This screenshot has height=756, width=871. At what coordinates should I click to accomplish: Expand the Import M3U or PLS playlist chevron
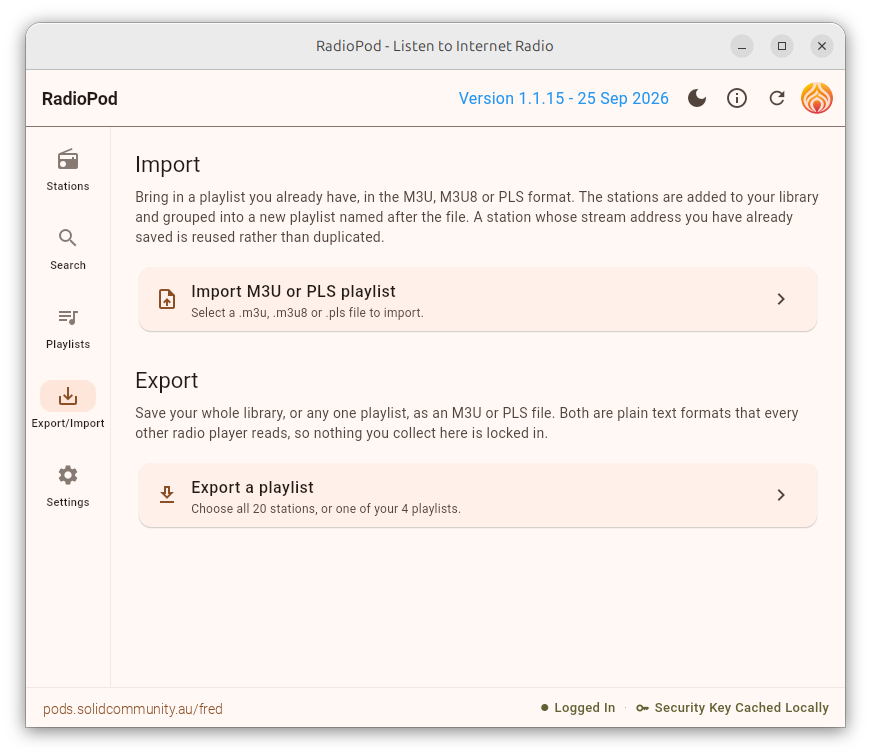click(x=781, y=299)
